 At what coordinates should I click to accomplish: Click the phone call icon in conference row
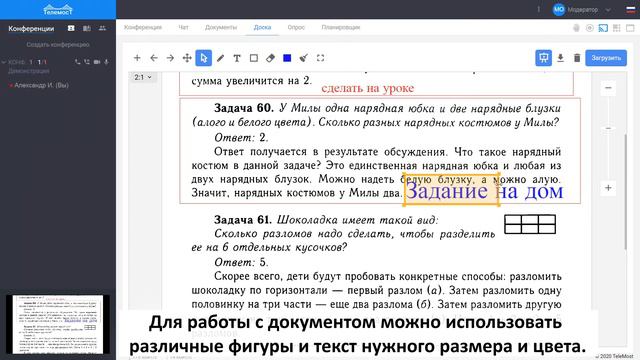pos(78,62)
